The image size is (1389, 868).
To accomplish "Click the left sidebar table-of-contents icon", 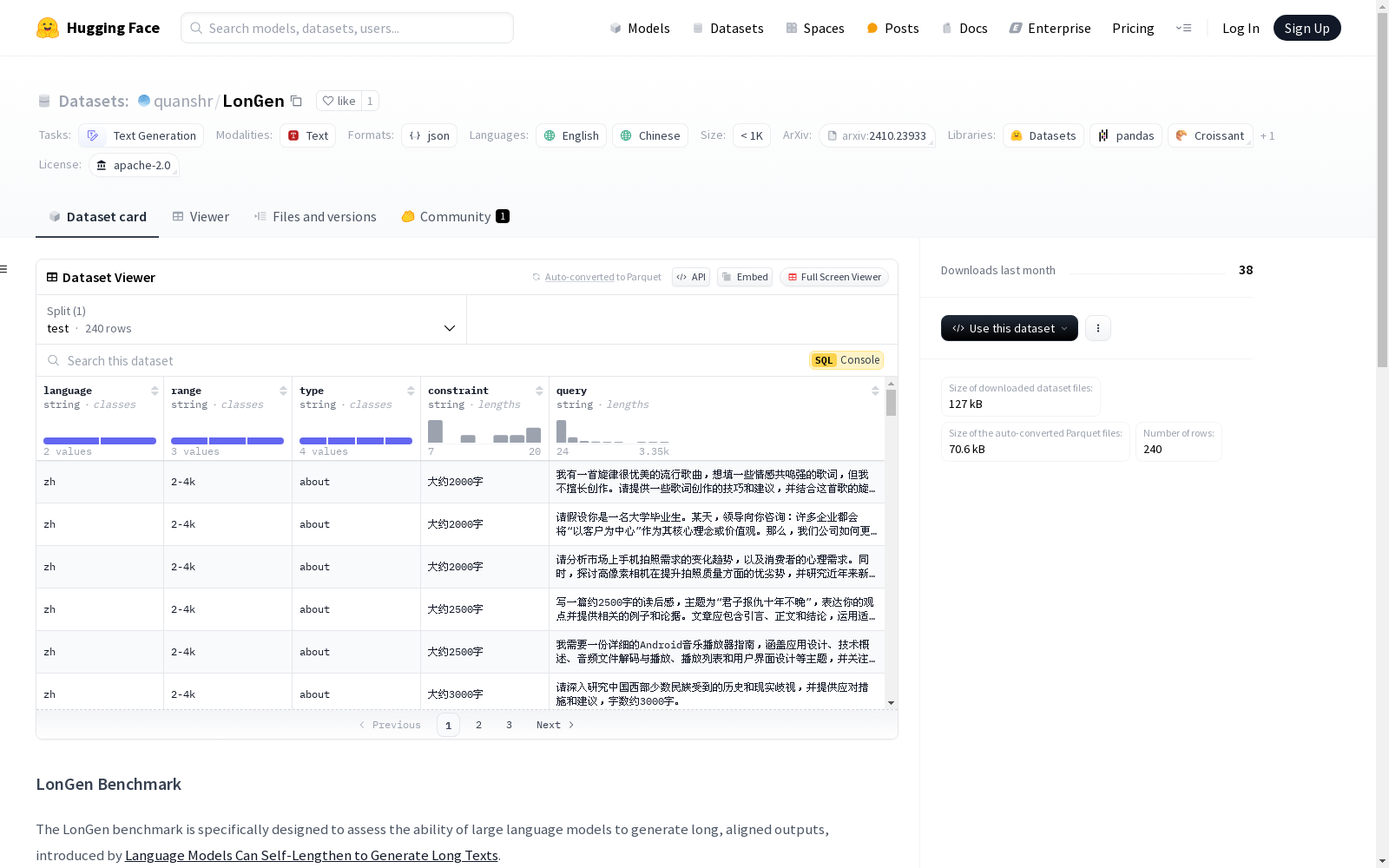I will 4,269.
